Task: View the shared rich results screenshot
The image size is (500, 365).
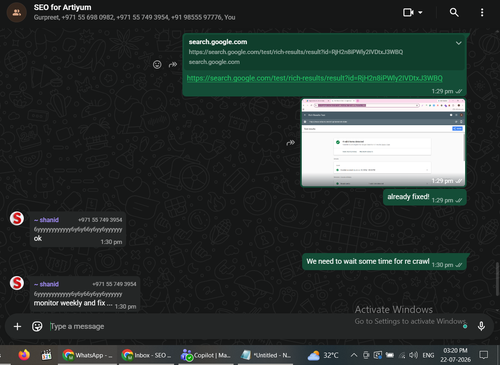Action: (x=383, y=142)
